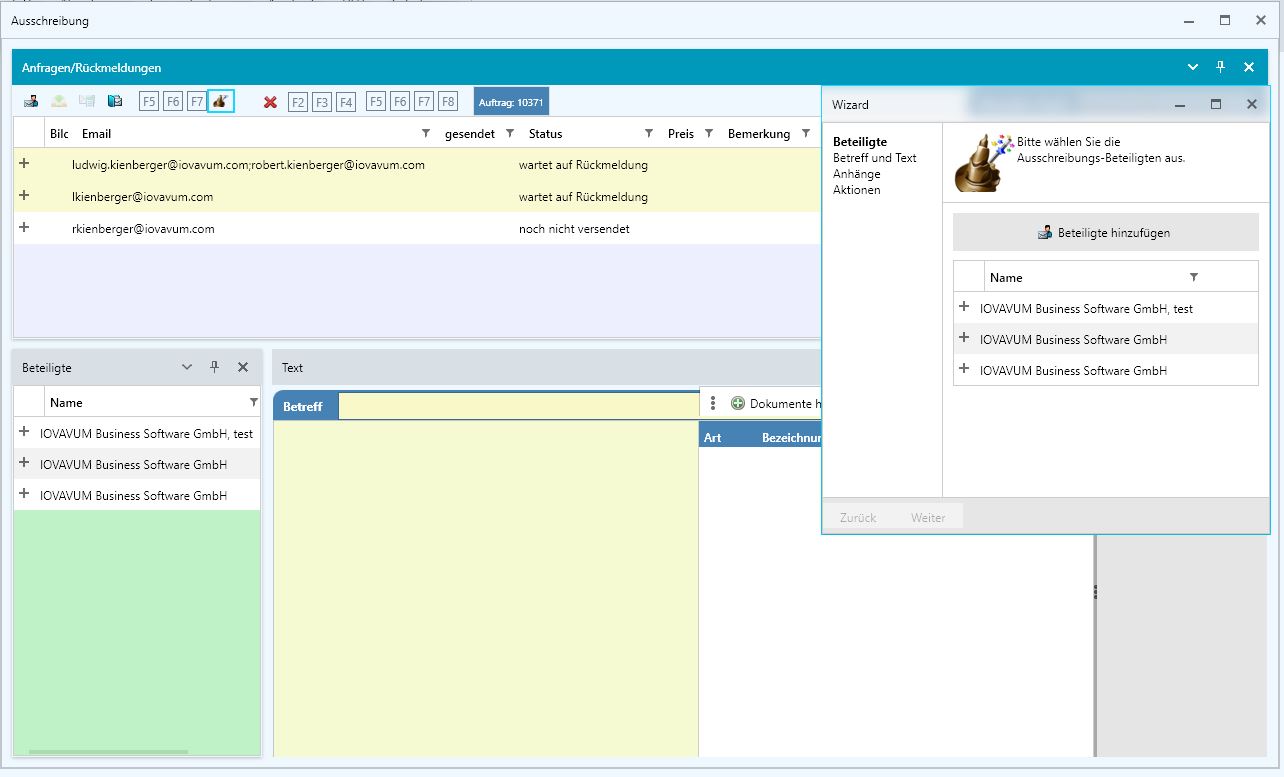1284x777 pixels.
Task: Click the Zurück button
Action: 858,517
